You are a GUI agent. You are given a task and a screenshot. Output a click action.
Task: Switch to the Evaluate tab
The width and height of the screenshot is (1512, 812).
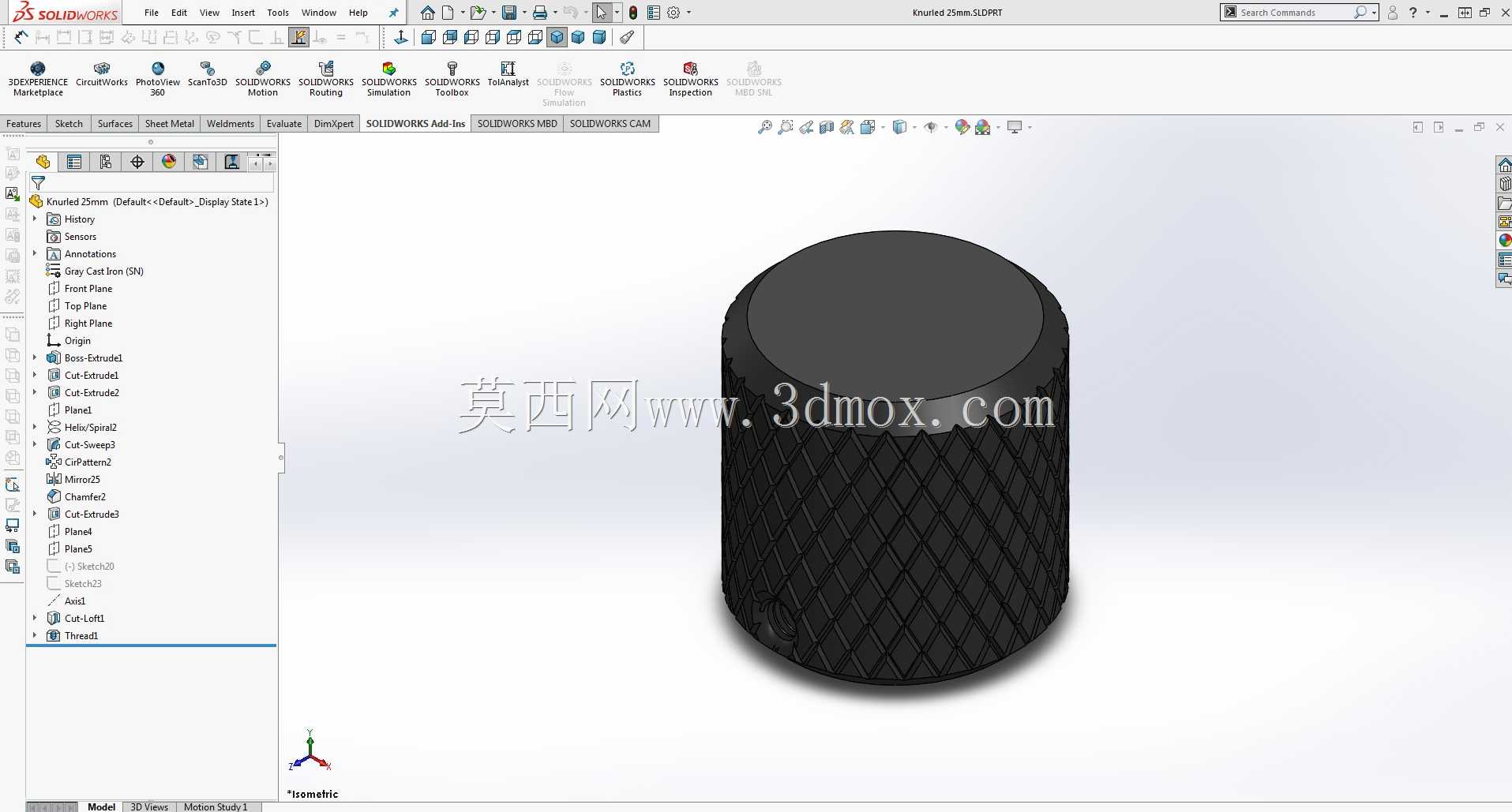284,124
